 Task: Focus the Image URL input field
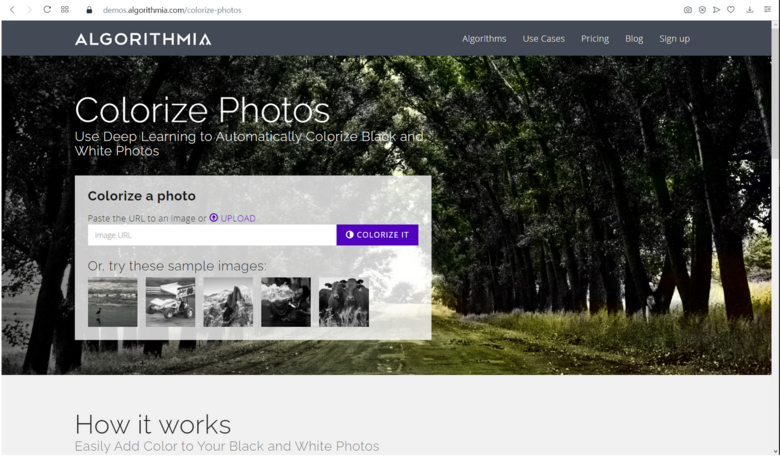[x=212, y=235]
